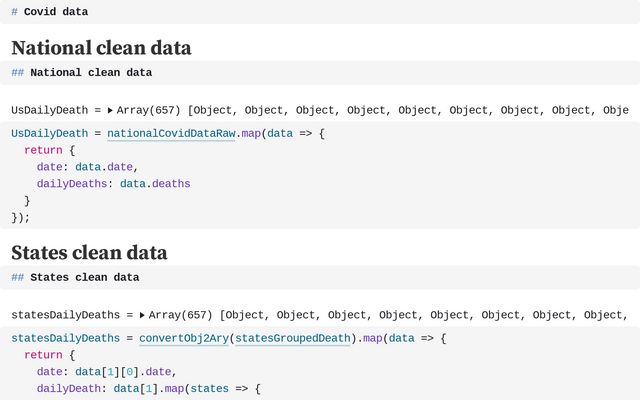
Task: Place cursor on 'date: data.date,' line
Action: (x=88, y=167)
